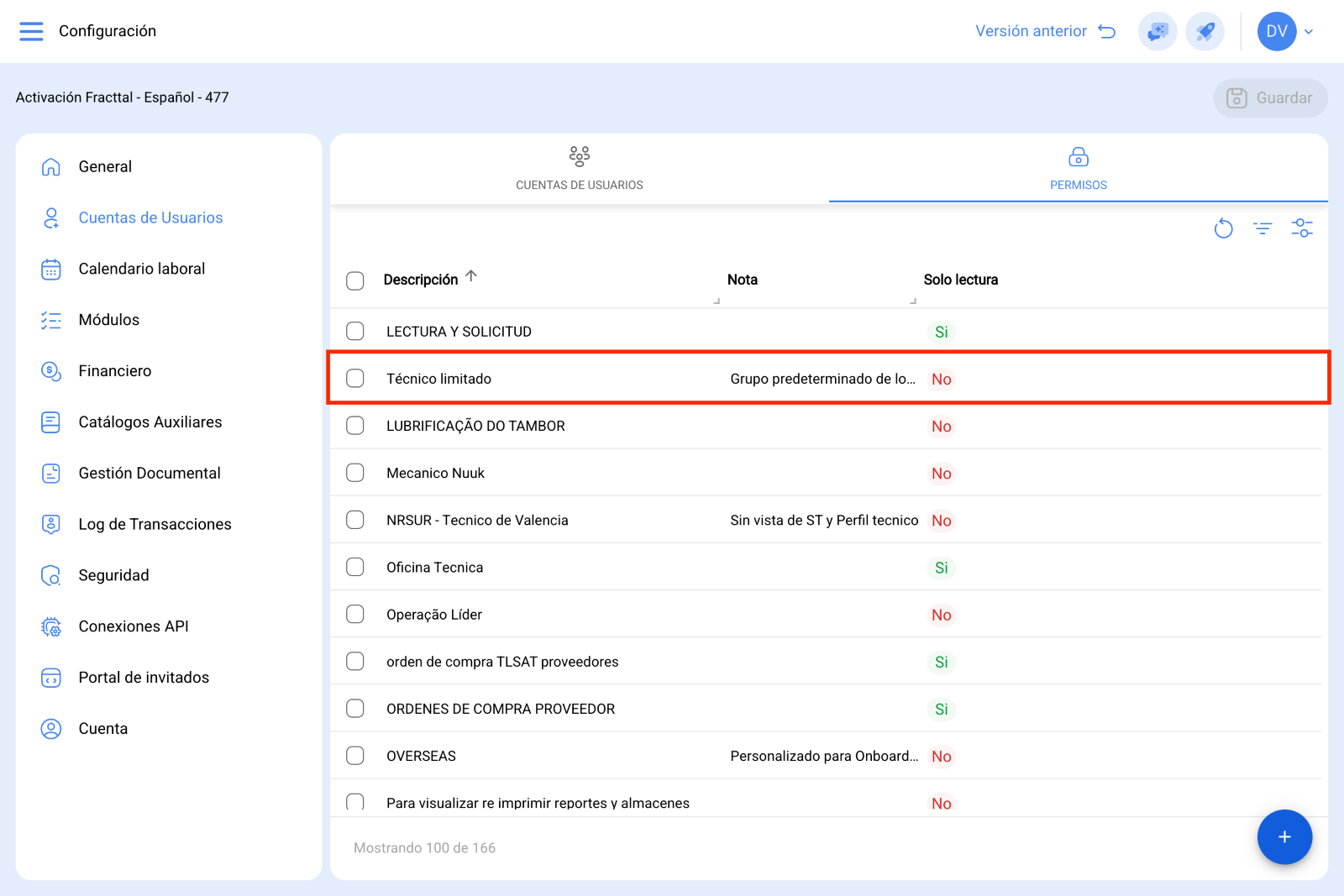The image size is (1344, 896).
Task: Click the Guardar button
Action: pyautogui.click(x=1270, y=98)
